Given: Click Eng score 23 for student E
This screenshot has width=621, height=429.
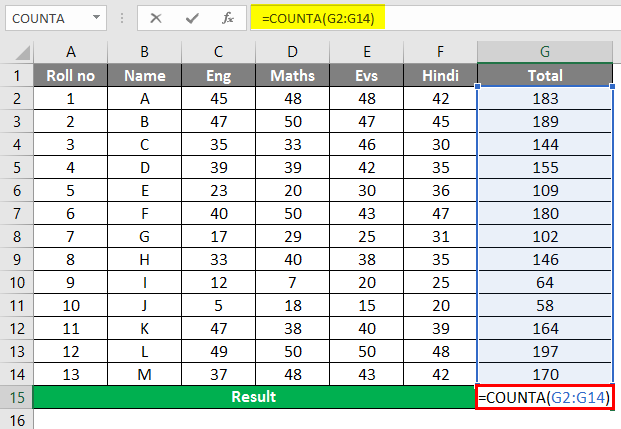Looking at the screenshot, I should click(x=219, y=190).
